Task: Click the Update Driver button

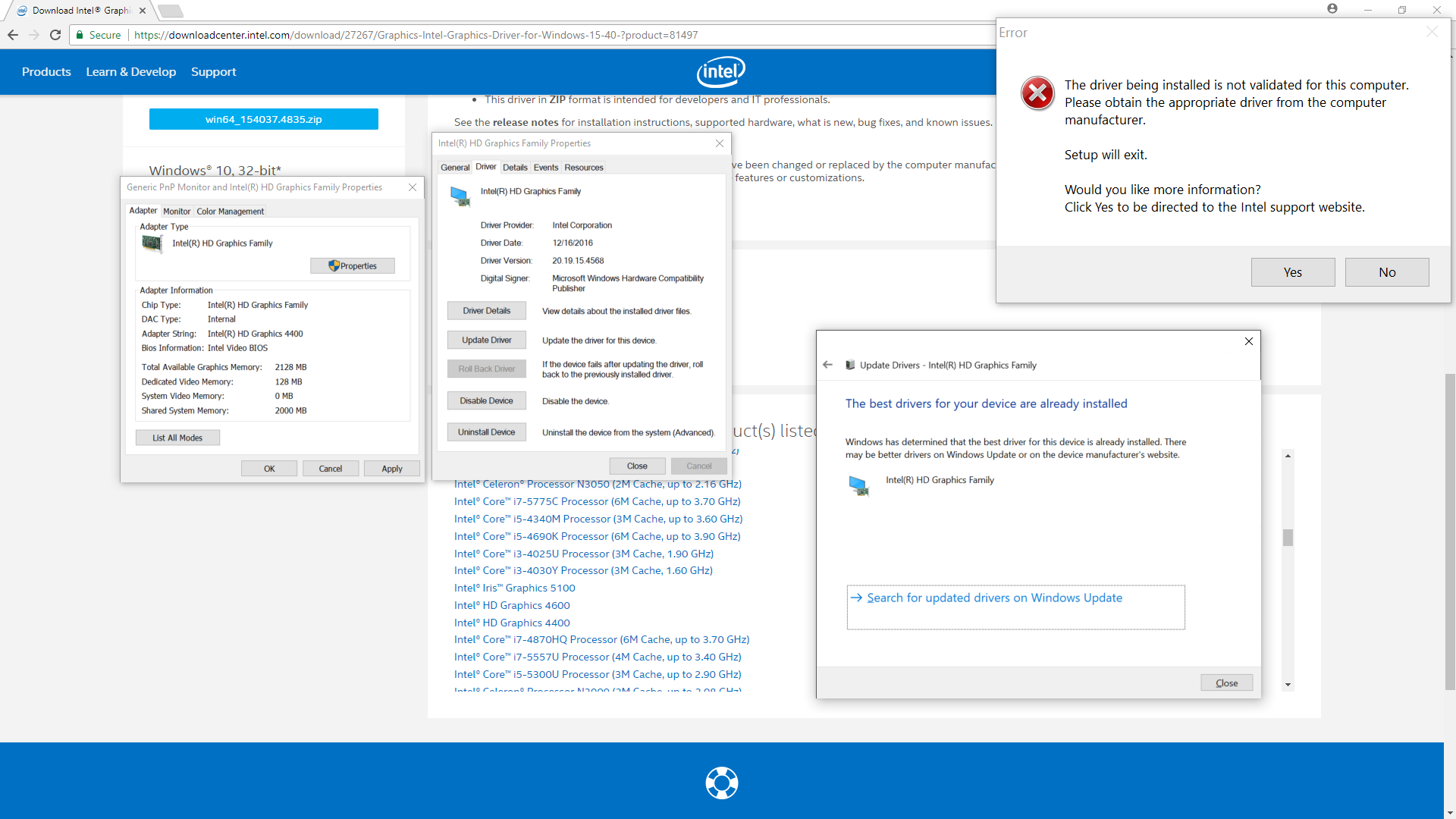Action: [x=486, y=340]
